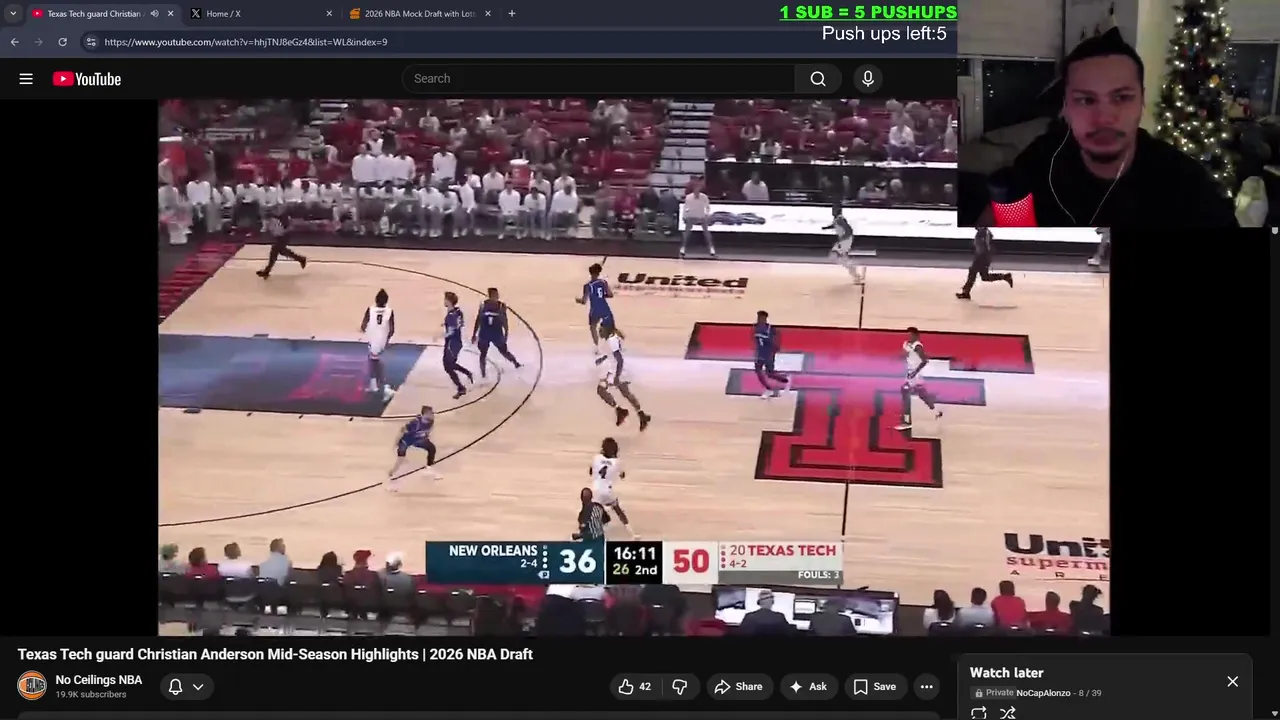Click the YouTube search magnifier button
The image size is (1280, 720).
point(818,79)
